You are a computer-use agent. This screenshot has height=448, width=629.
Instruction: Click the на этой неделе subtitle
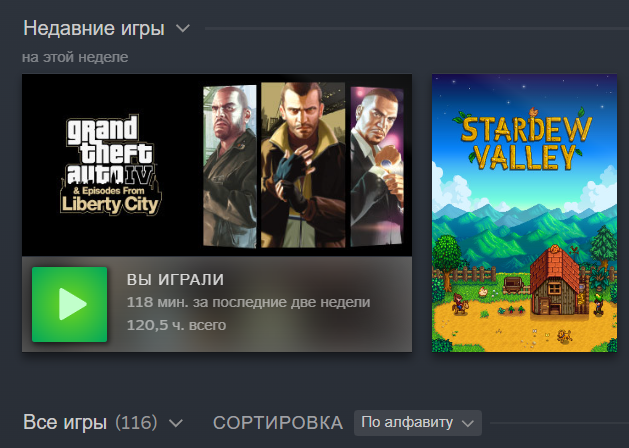point(75,57)
